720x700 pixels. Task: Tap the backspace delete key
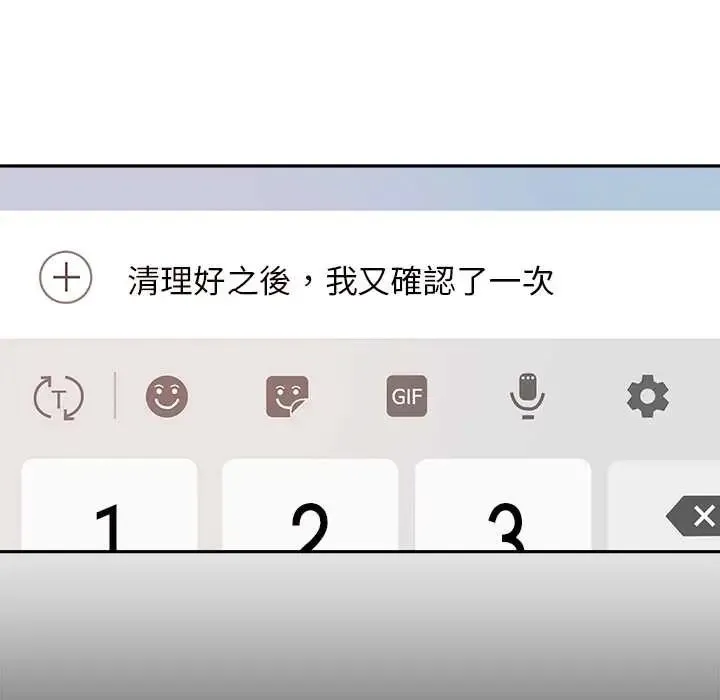click(x=693, y=515)
